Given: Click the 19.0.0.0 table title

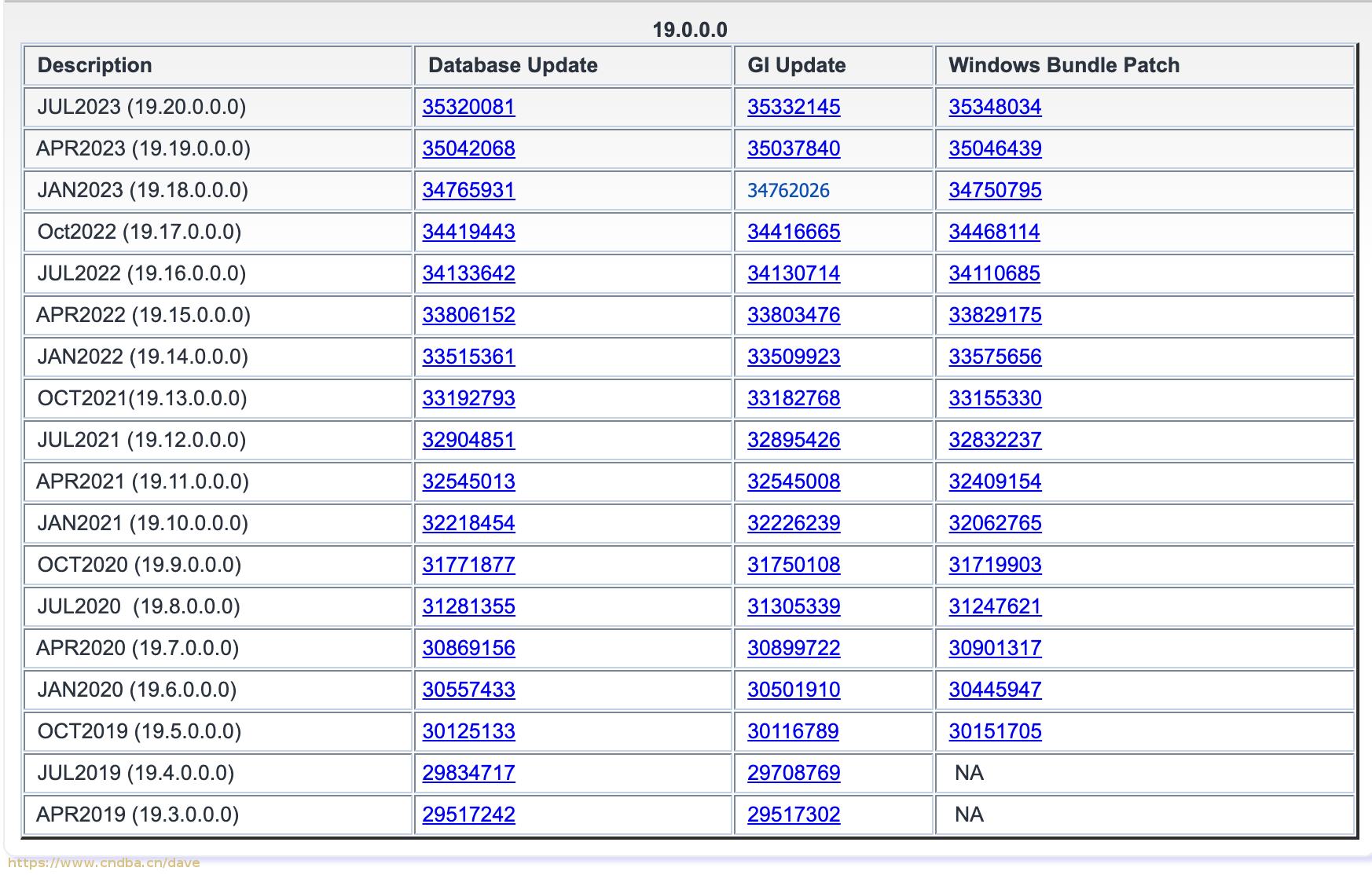Looking at the screenshot, I should [x=690, y=30].
